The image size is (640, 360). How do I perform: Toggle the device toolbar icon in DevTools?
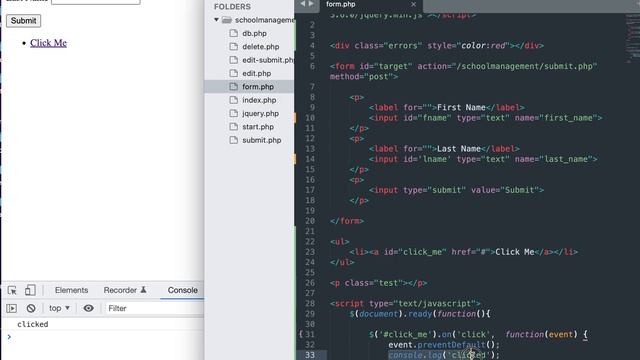(30, 290)
